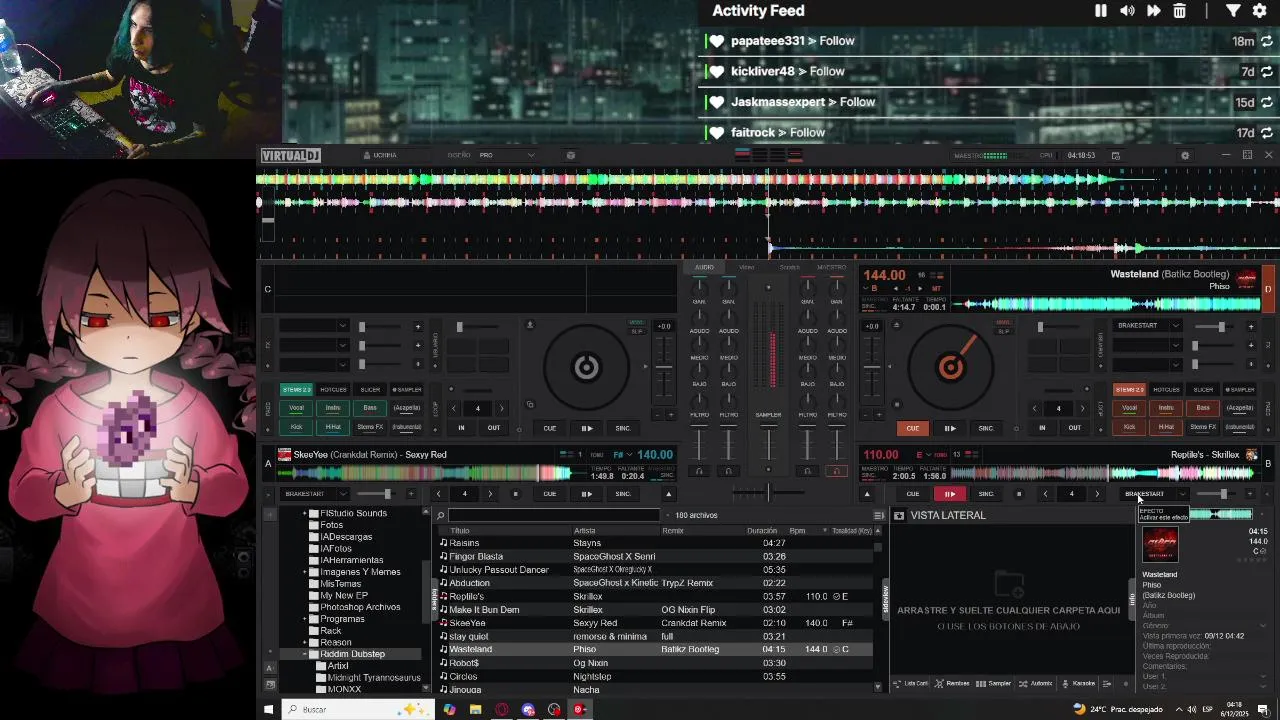Click SINC on Wasteland deck

click(986, 428)
